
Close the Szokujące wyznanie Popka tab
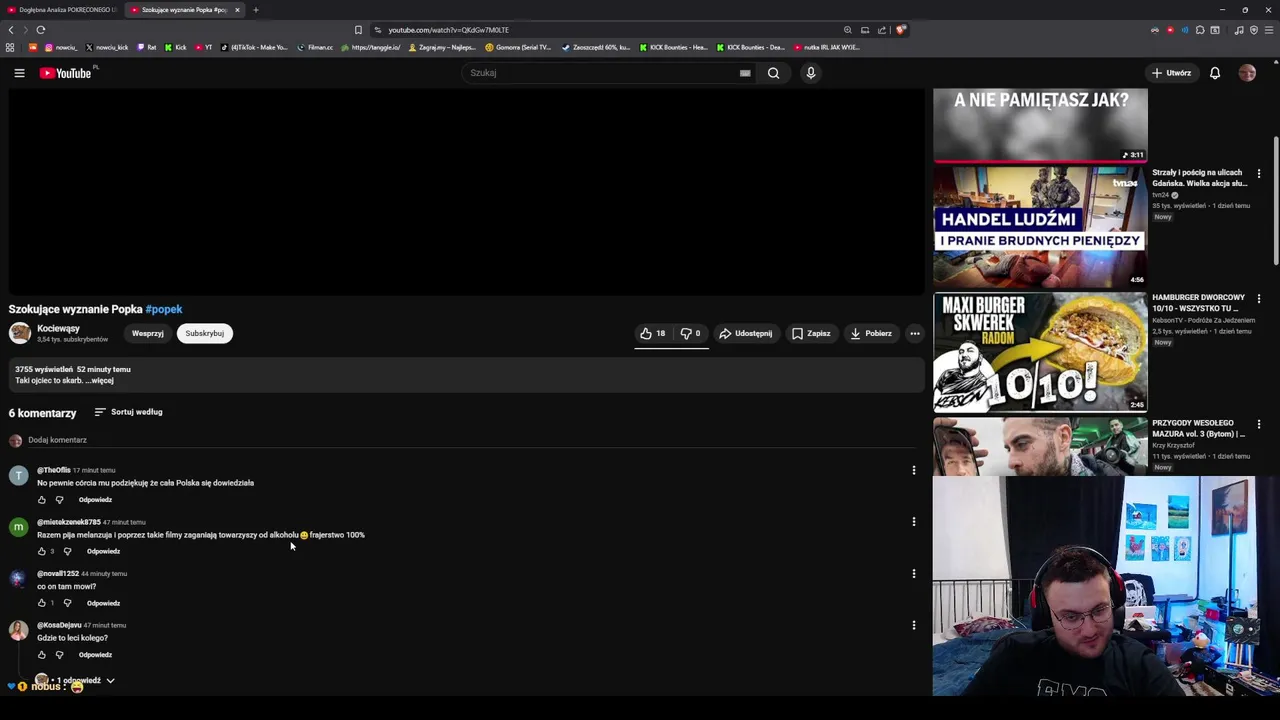(237, 10)
